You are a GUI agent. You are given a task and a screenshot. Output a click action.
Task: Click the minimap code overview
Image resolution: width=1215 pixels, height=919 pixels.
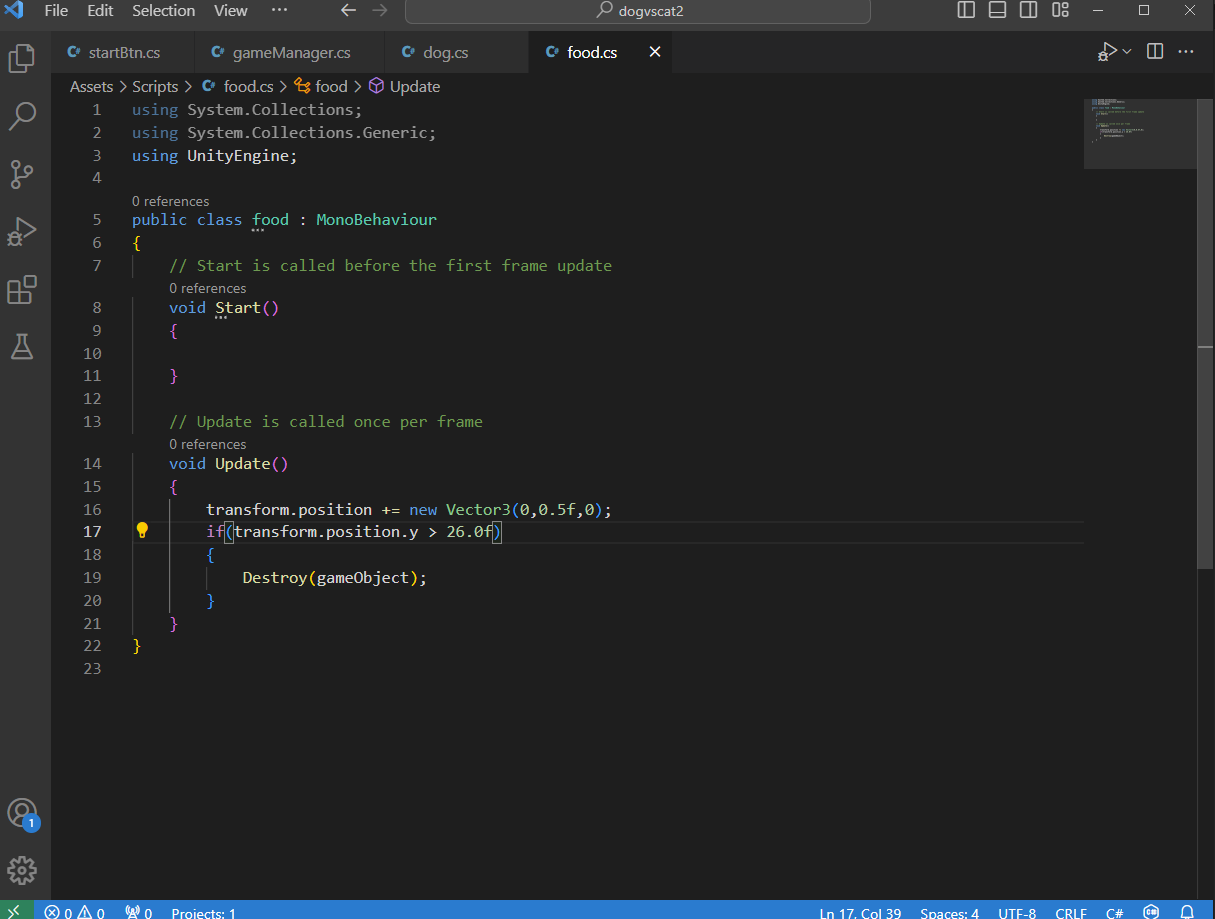coord(1140,133)
